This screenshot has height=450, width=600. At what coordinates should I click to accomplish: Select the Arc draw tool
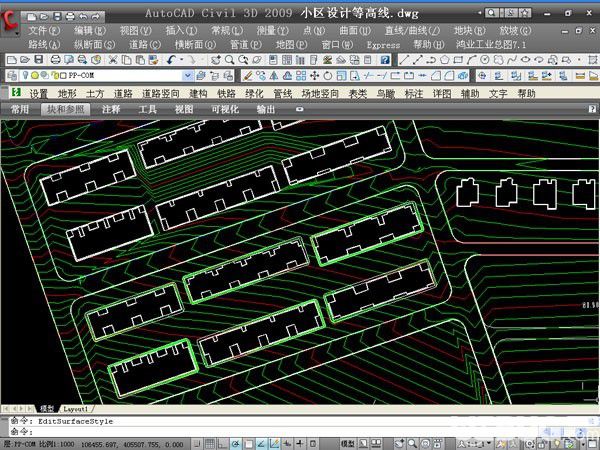tap(471, 60)
